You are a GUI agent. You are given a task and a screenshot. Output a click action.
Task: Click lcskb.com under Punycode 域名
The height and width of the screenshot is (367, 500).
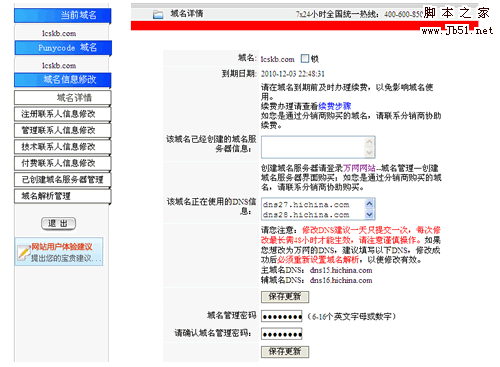(59, 66)
